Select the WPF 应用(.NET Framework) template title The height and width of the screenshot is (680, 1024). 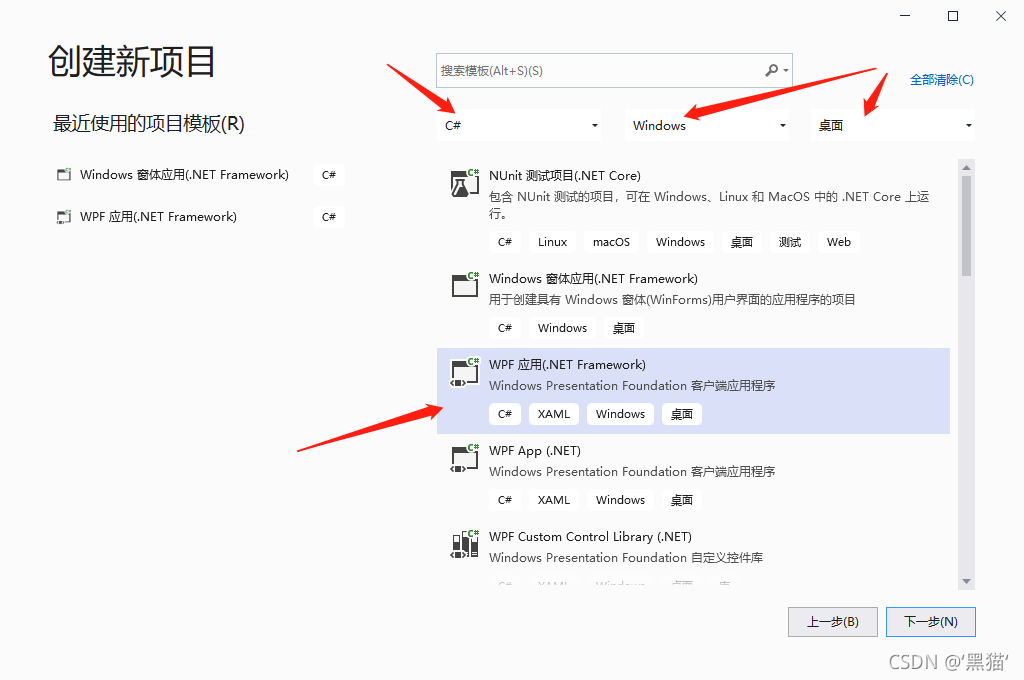567,364
